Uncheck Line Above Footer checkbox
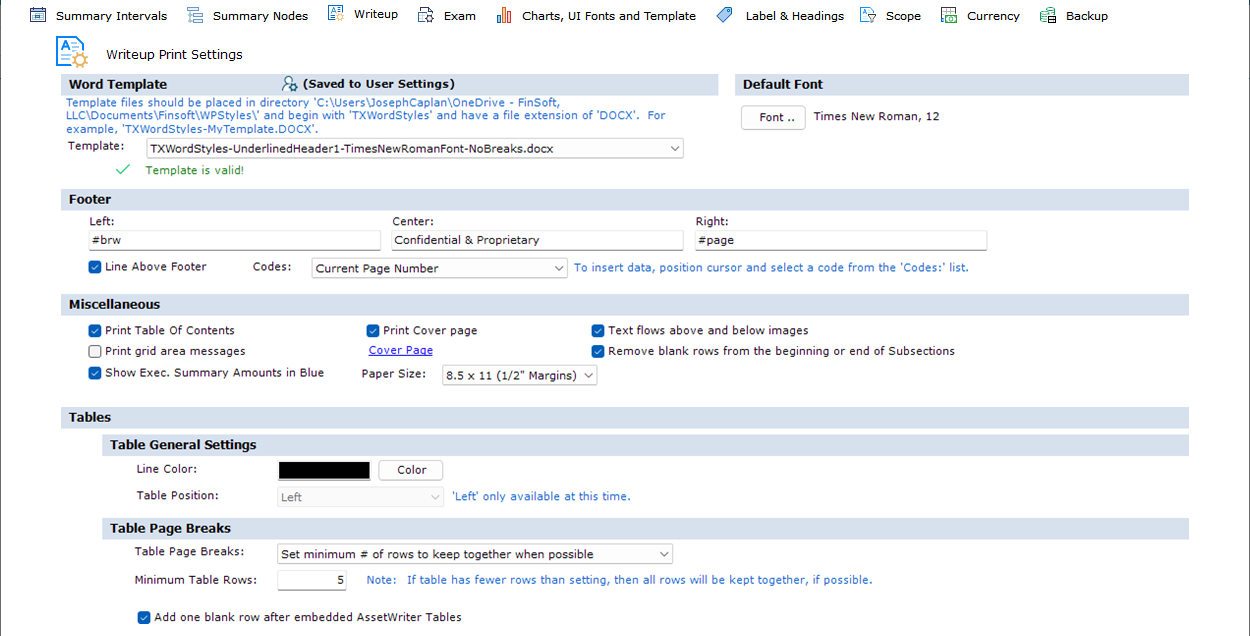1250x636 pixels. point(95,267)
